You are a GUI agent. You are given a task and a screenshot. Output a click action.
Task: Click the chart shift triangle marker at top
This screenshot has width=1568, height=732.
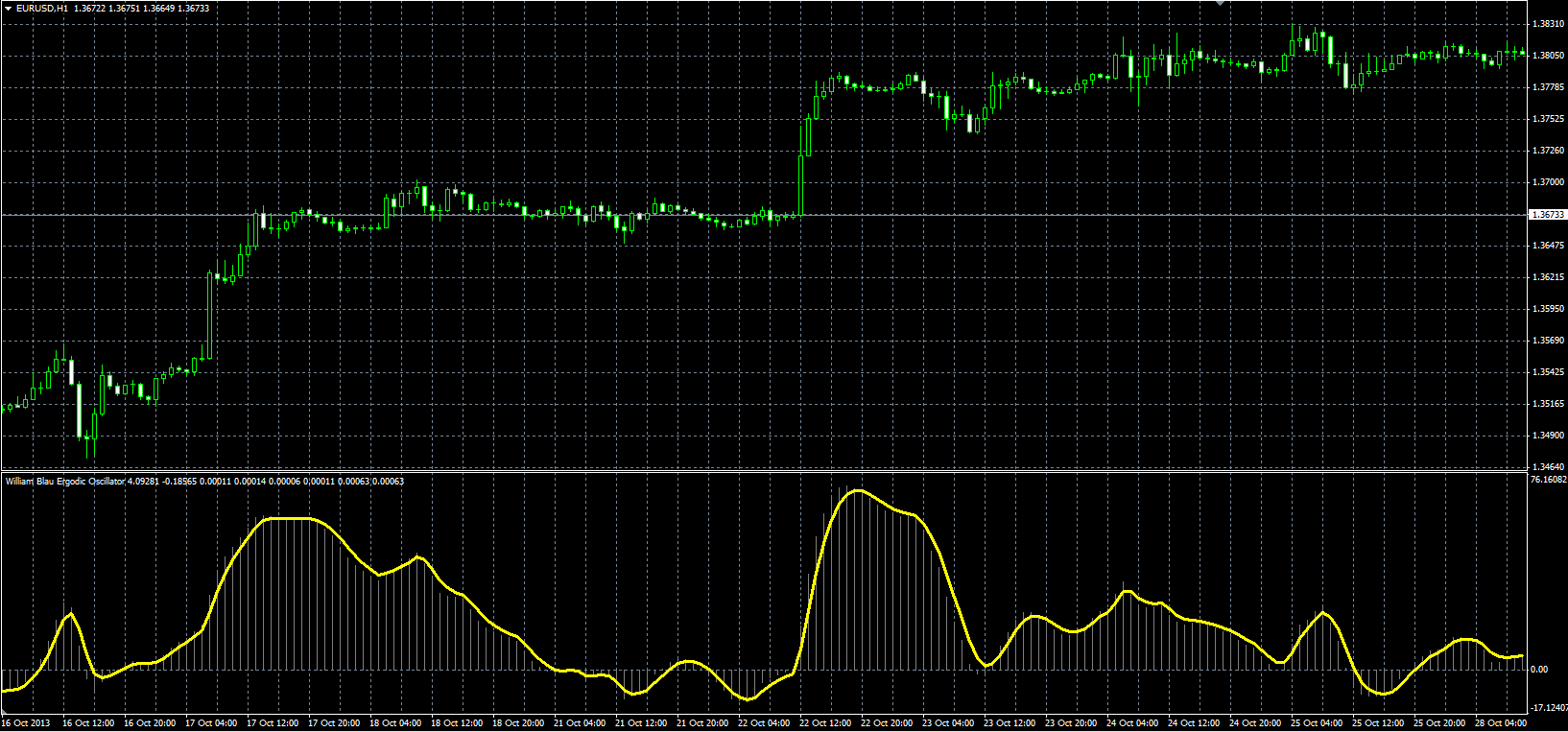(x=1221, y=3)
